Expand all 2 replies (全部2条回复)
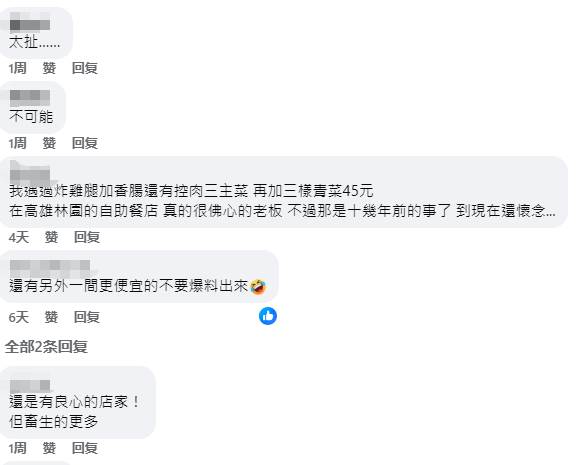The height and width of the screenshot is (465, 585). tap(46, 347)
